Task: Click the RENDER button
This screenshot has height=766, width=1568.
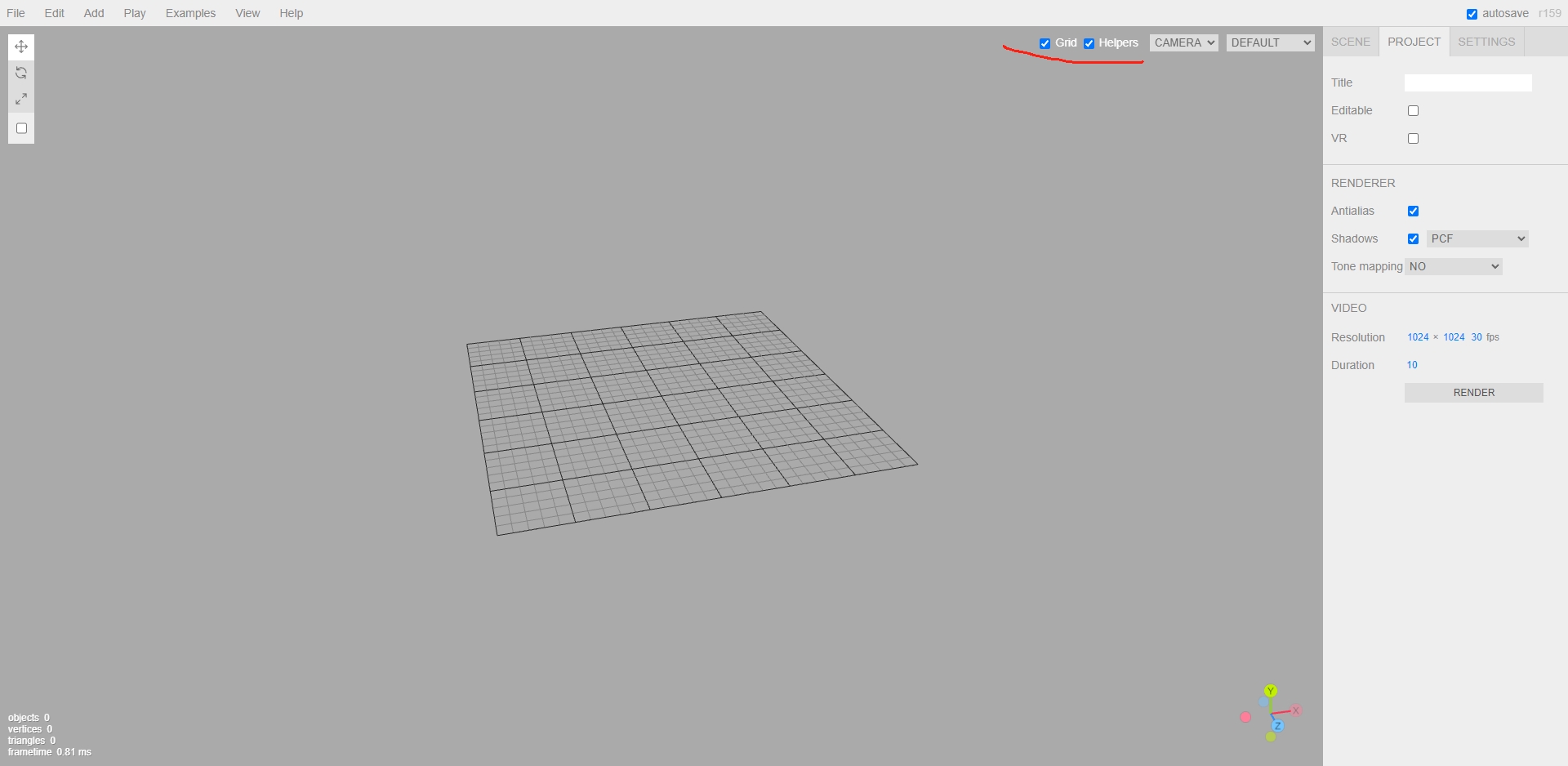Action: coord(1474,393)
